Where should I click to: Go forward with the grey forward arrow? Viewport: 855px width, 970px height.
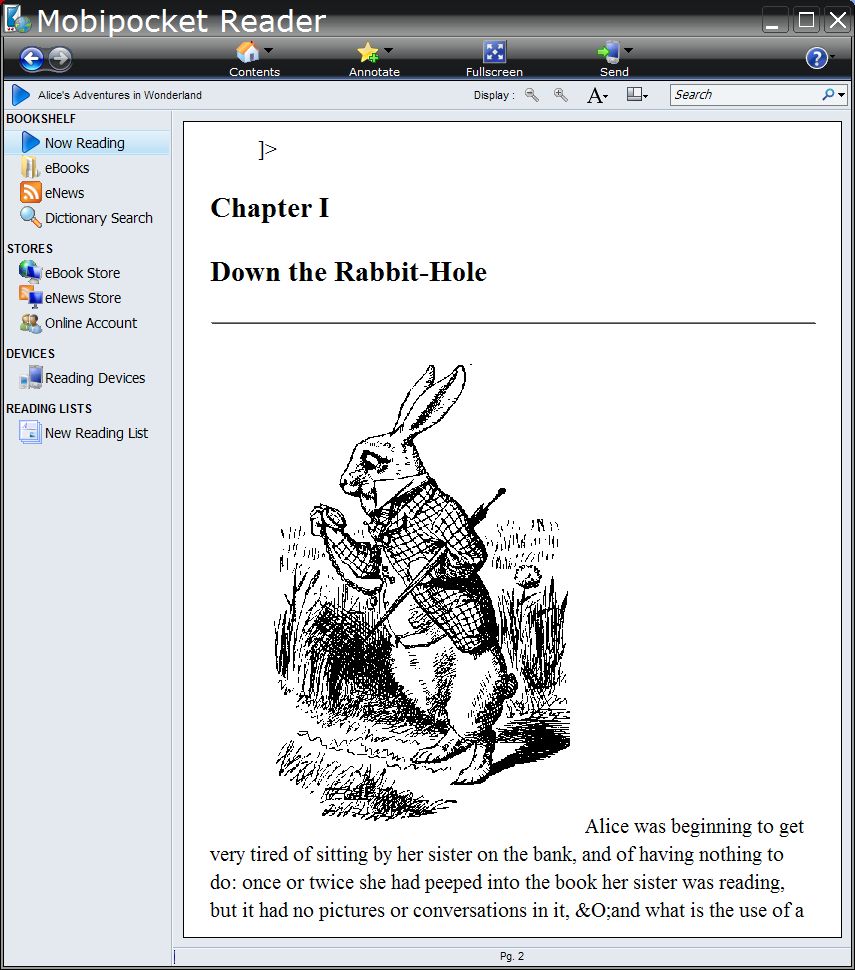point(60,59)
